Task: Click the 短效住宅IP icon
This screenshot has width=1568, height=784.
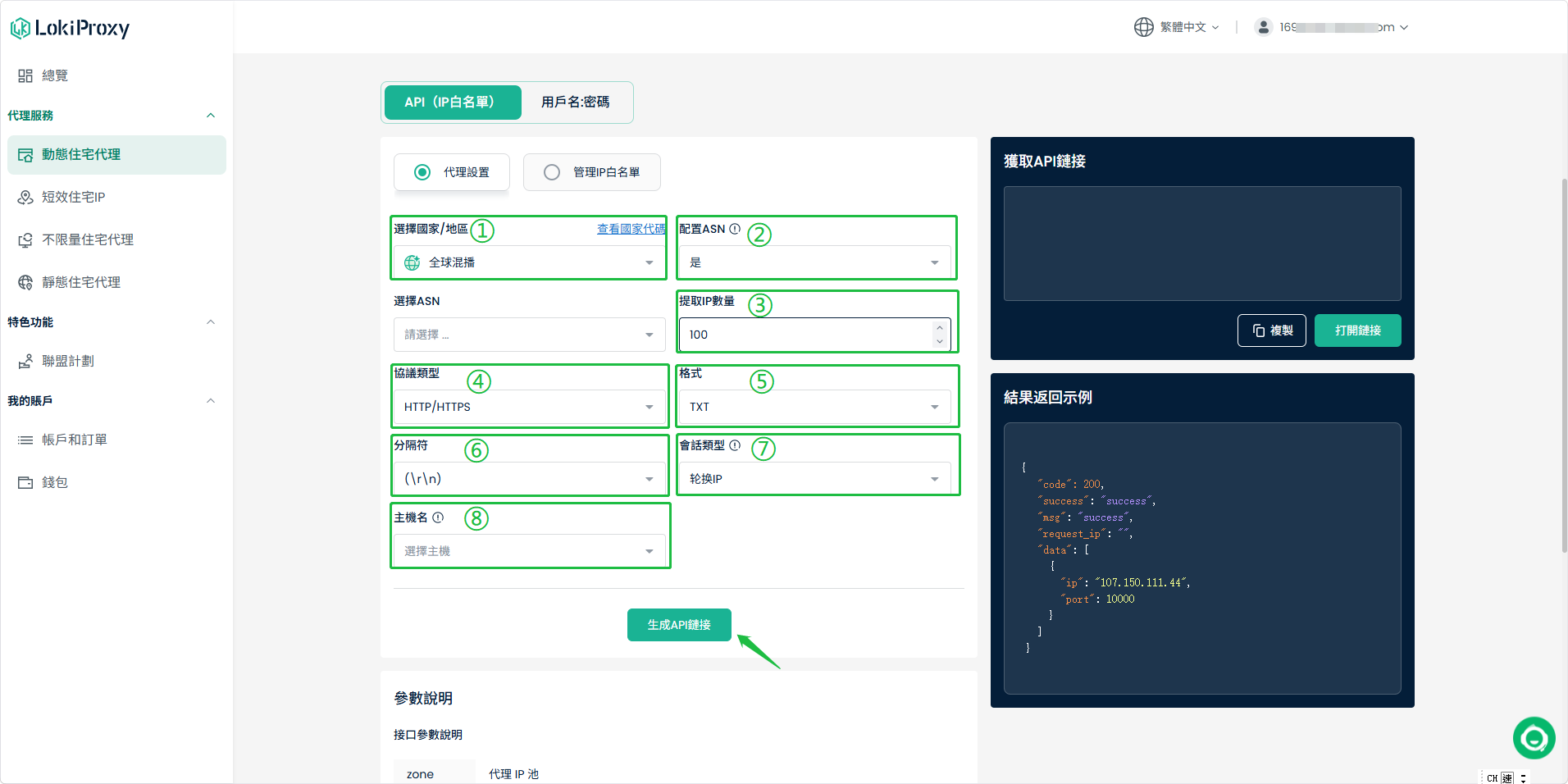Action: coord(25,197)
